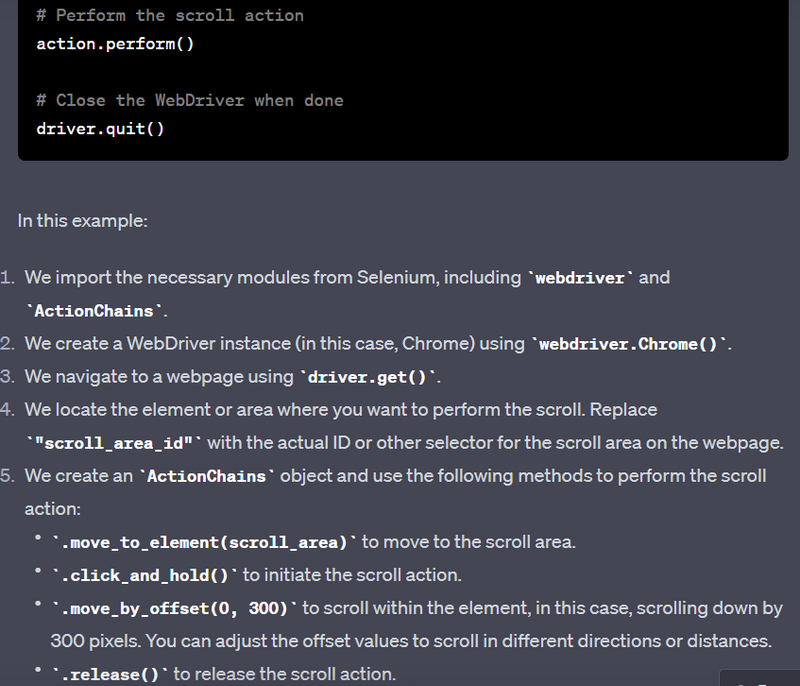Screen dimensions: 800x686
Task: Click the inline code `webdriver.Chrome()`
Action: coord(629,344)
